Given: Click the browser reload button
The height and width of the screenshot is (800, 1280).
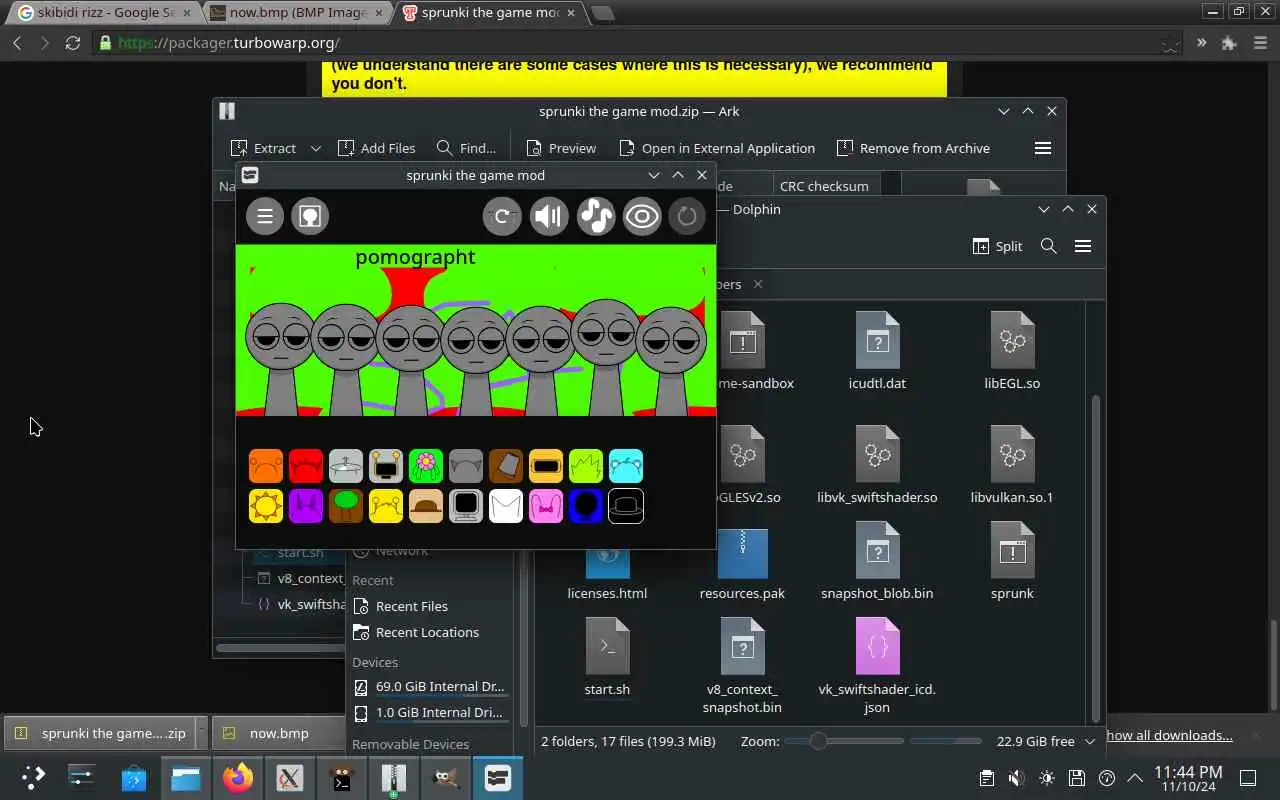Looking at the screenshot, I should click(72, 43).
